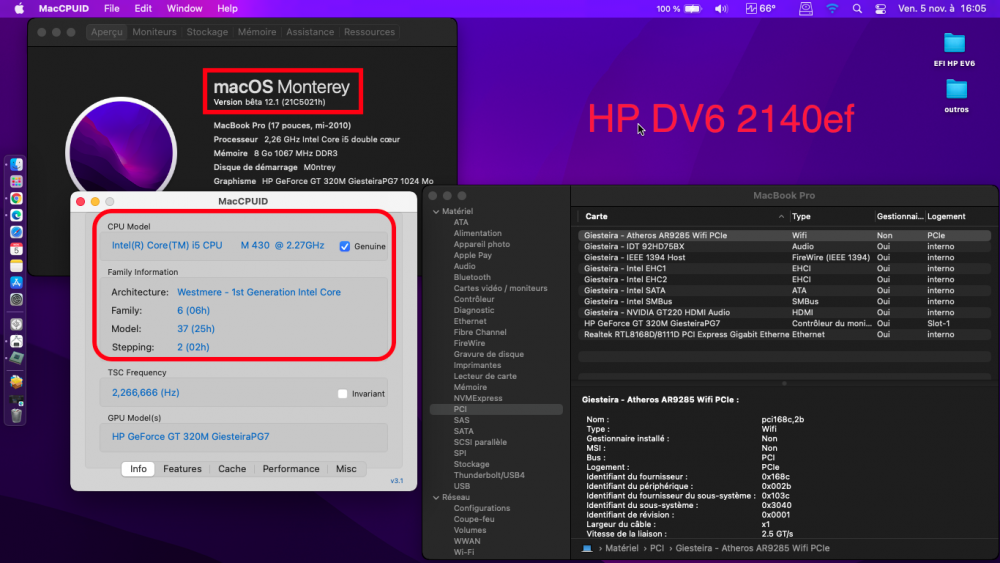Open the Window menu
Image resolution: width=1000 pixels, height=563 pixels.
[184, 8]
